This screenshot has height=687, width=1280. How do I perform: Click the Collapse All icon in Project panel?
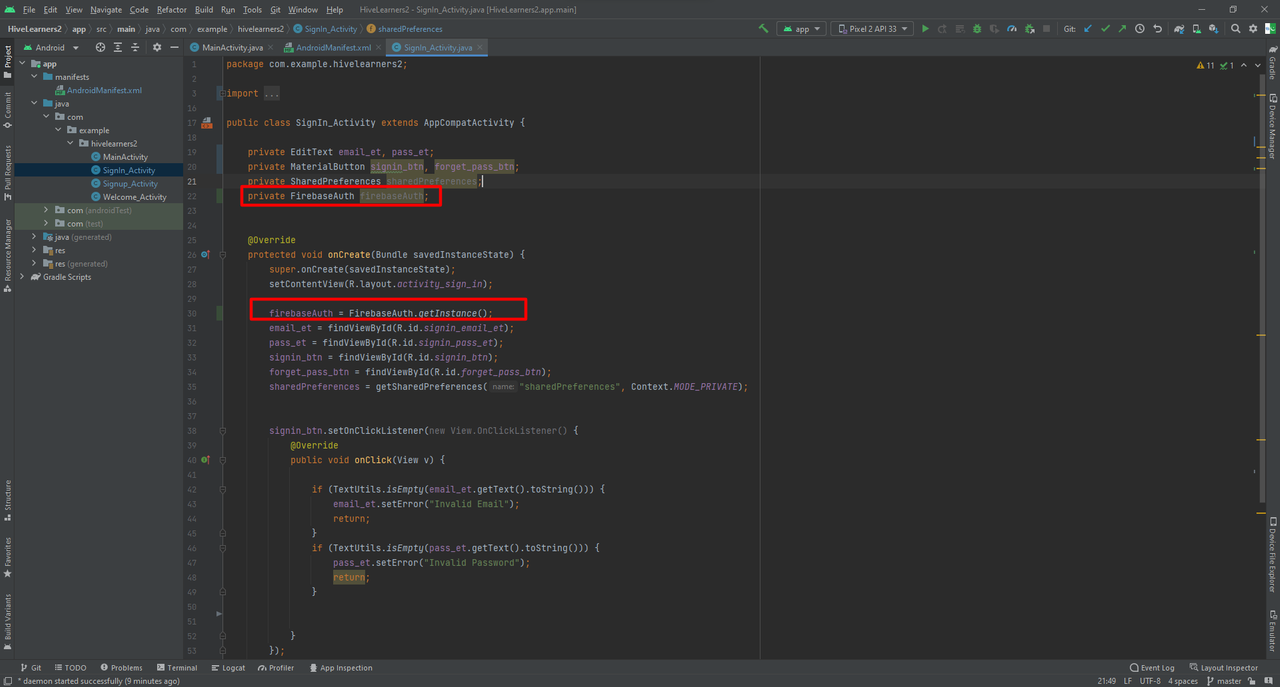[x=136, y=47]
